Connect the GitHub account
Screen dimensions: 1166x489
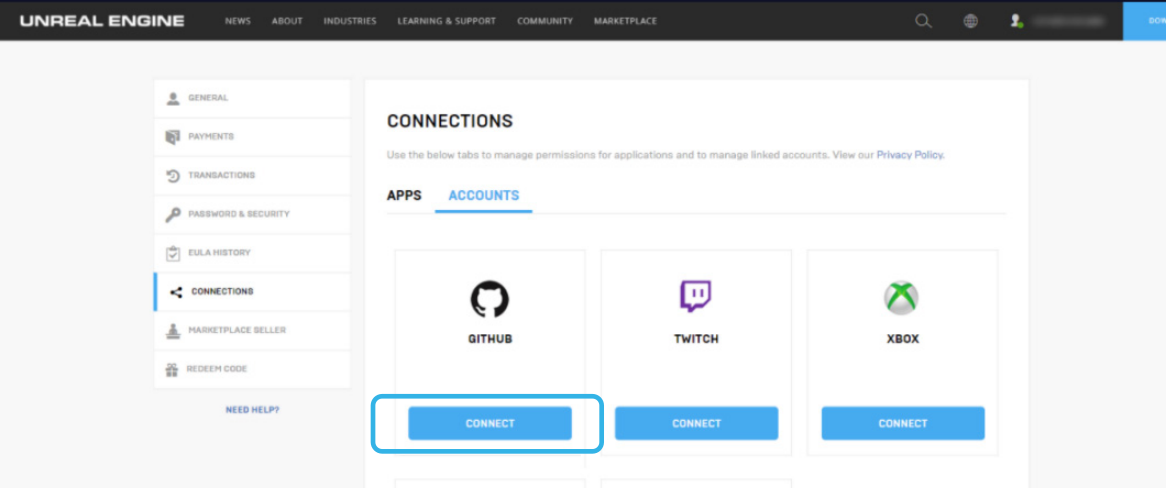point(490,423)
